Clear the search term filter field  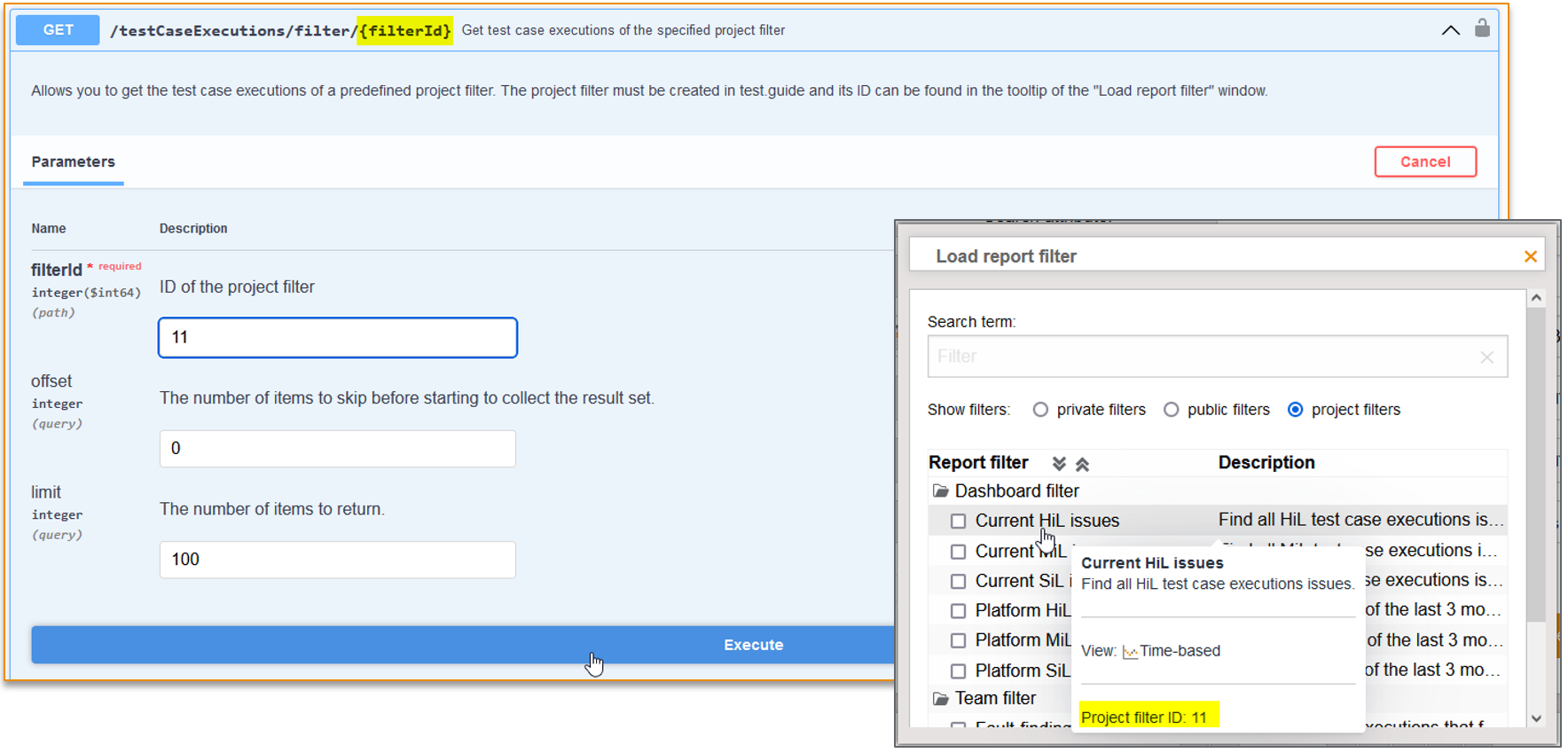[x=1486, y=357]
